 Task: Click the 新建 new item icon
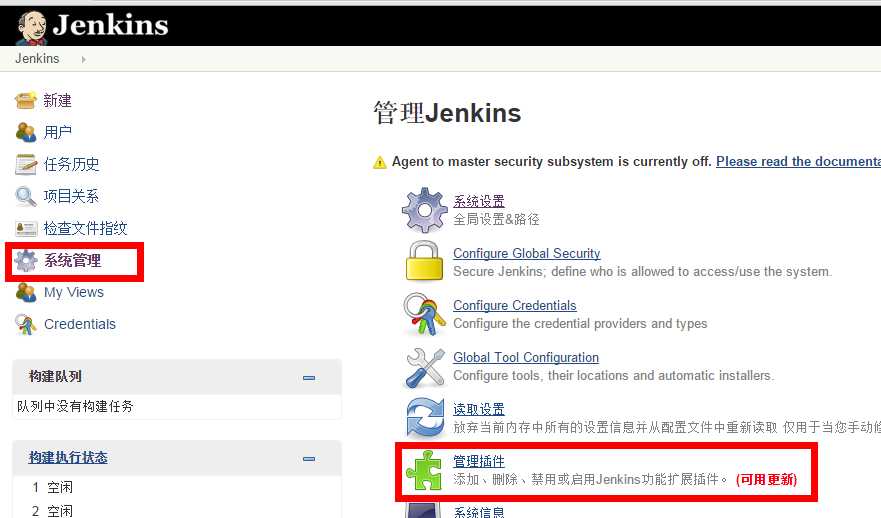tap(26, 101)
